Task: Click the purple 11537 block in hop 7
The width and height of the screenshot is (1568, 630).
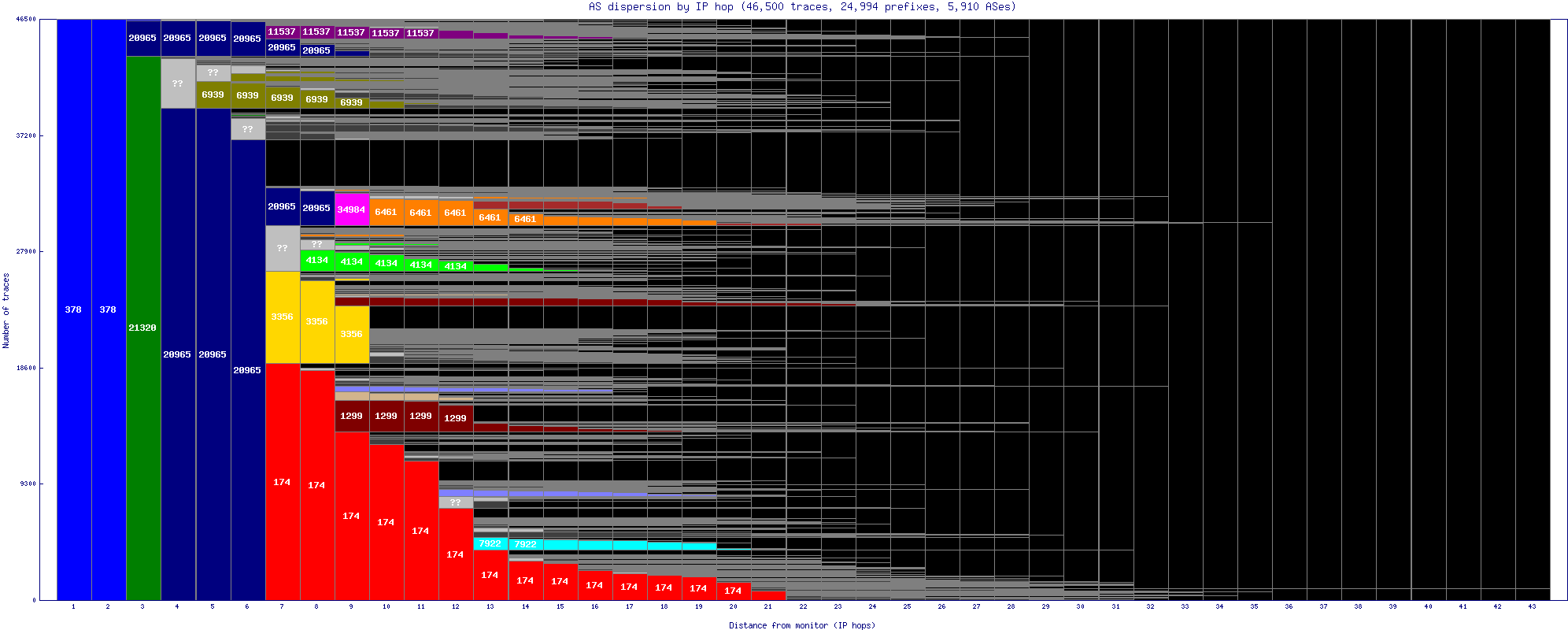Action: point(282,31)
